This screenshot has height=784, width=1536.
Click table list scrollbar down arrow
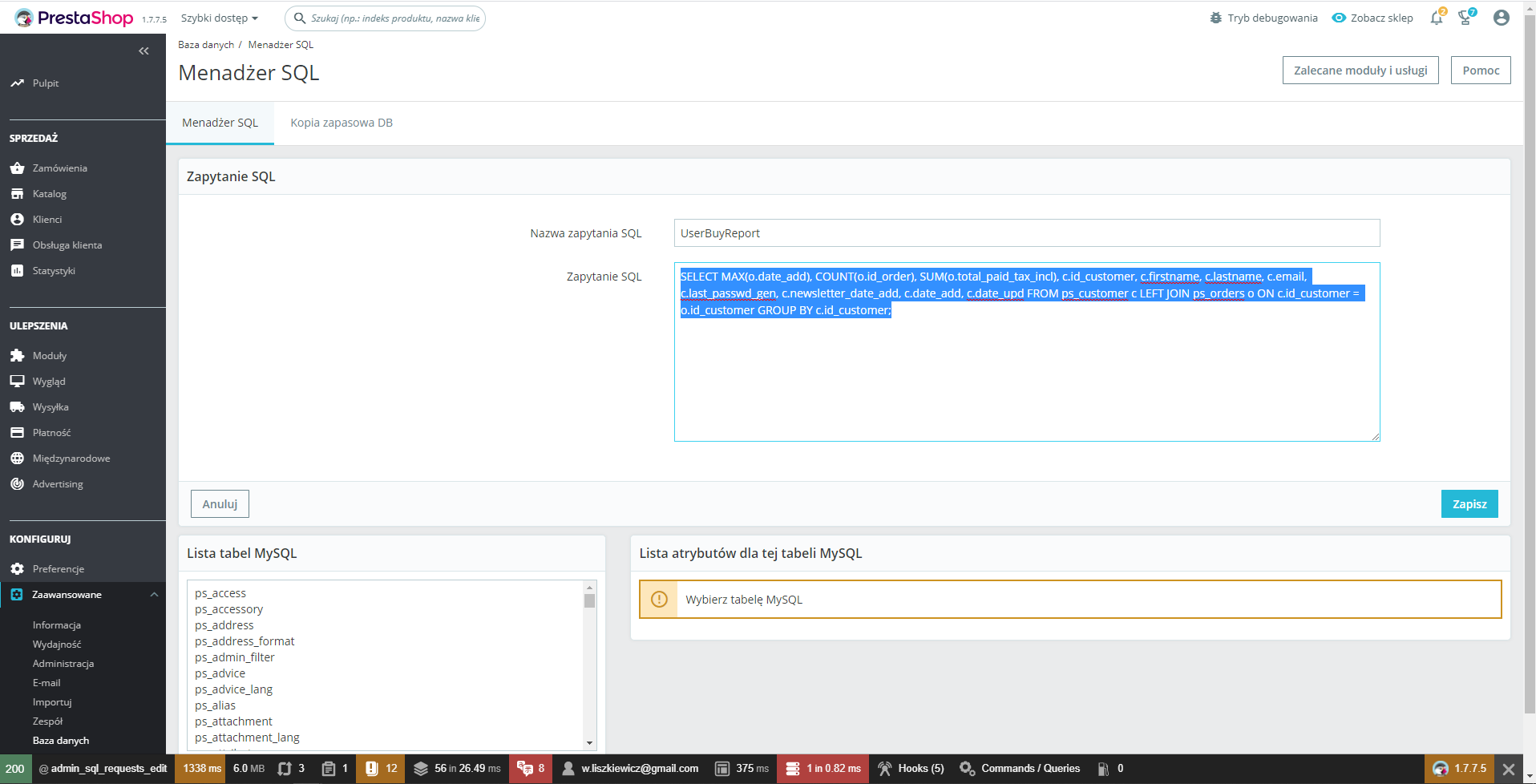click(x=589, y=743)
